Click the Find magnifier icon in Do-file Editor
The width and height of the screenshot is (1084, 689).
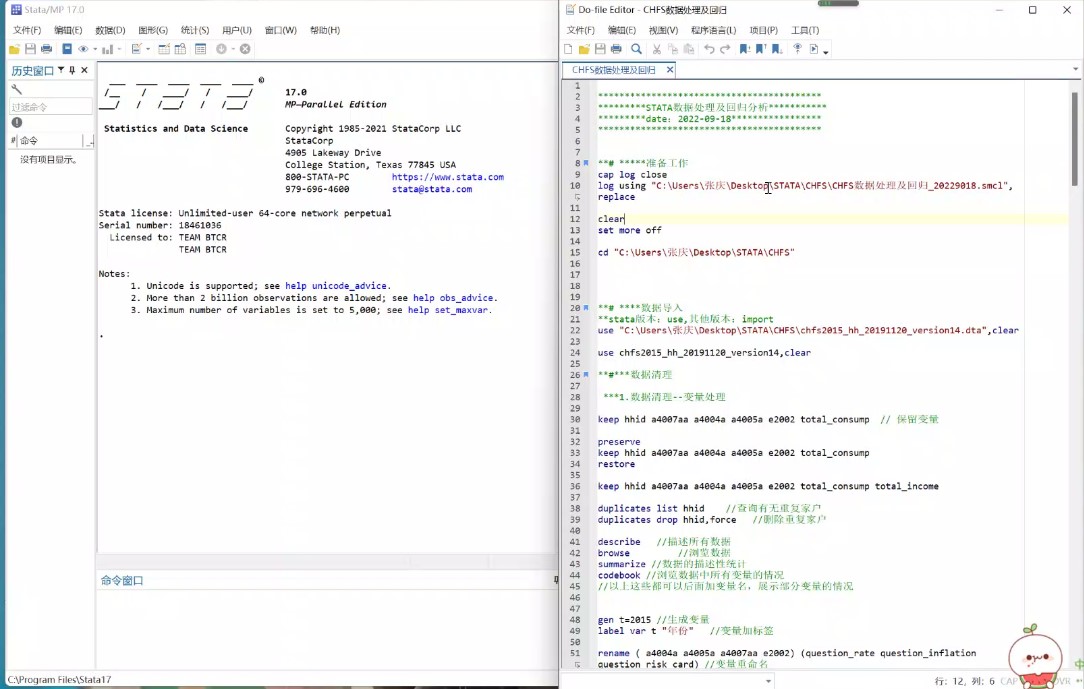(636, 49)
